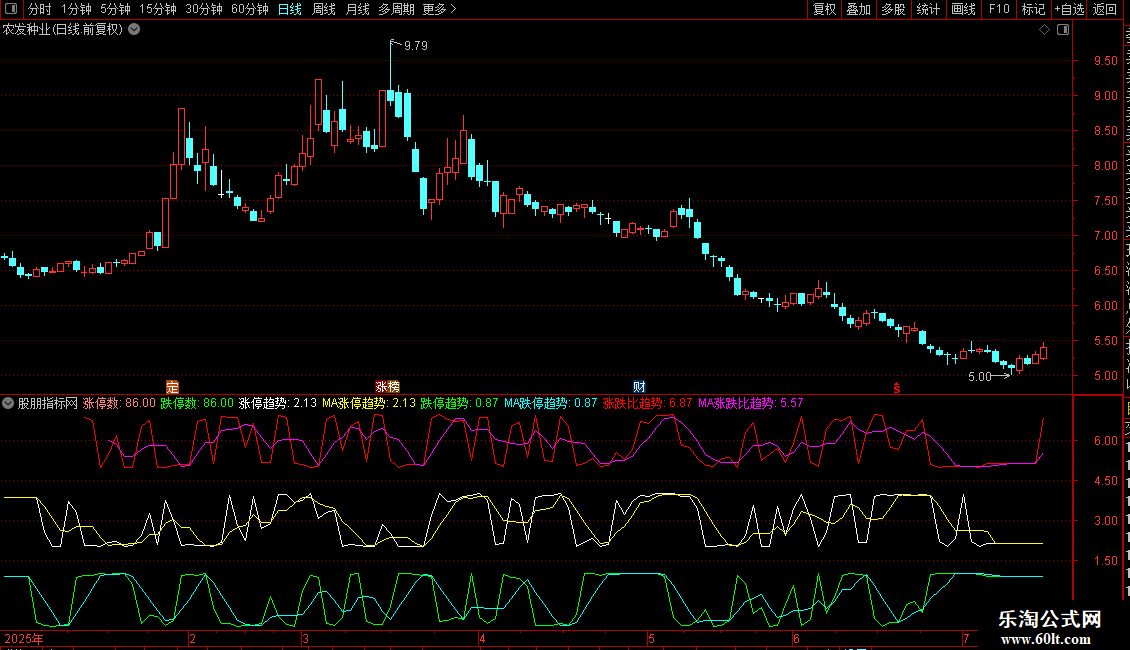Open the 多股 multi-stock view
Viewport: 1130px width, 650px height.
[894, 9]
